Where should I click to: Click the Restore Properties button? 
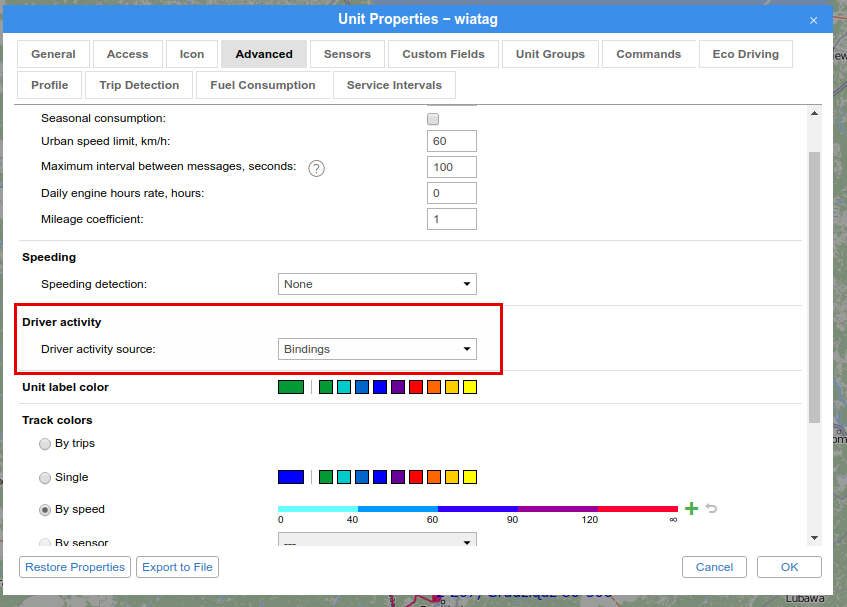pos(75,567)
